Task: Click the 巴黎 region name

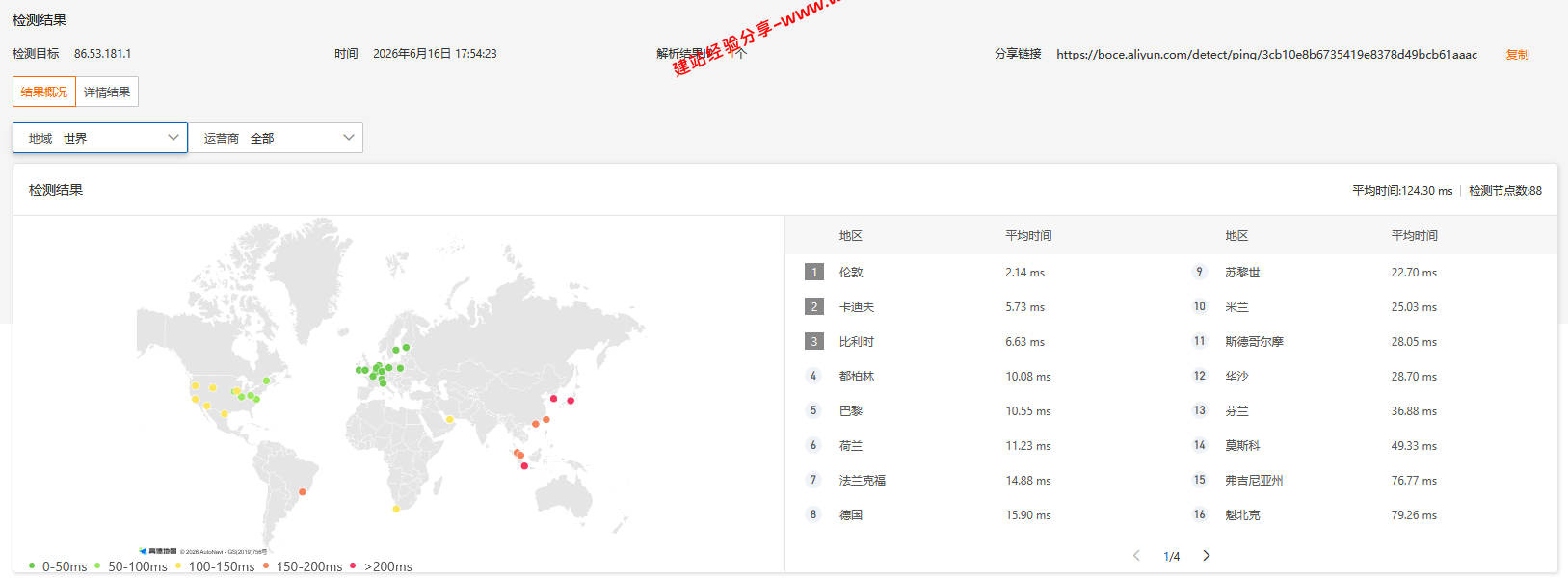Action: point(851,411)
